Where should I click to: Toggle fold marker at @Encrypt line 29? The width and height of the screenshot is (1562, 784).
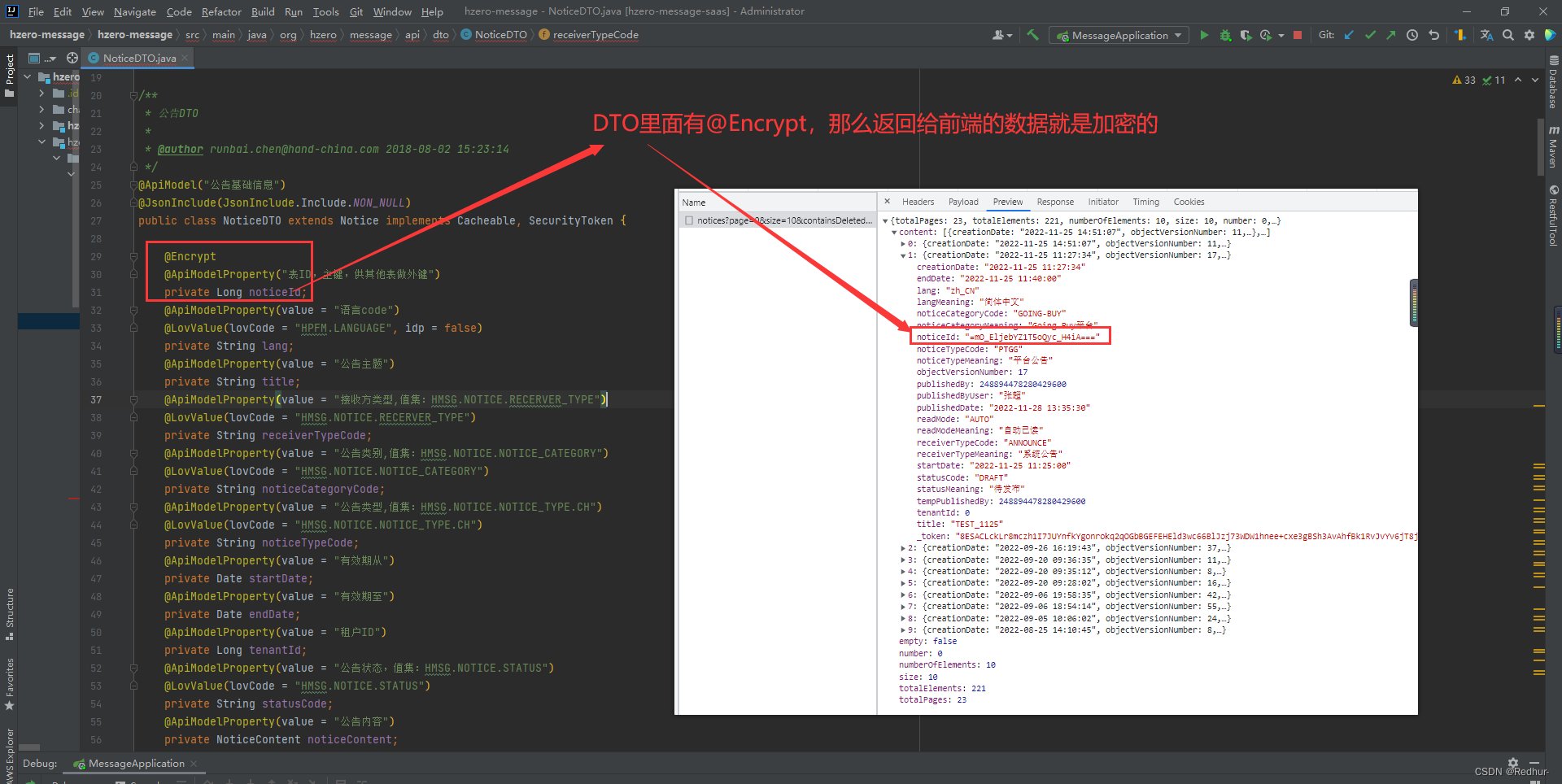point(133,256)
